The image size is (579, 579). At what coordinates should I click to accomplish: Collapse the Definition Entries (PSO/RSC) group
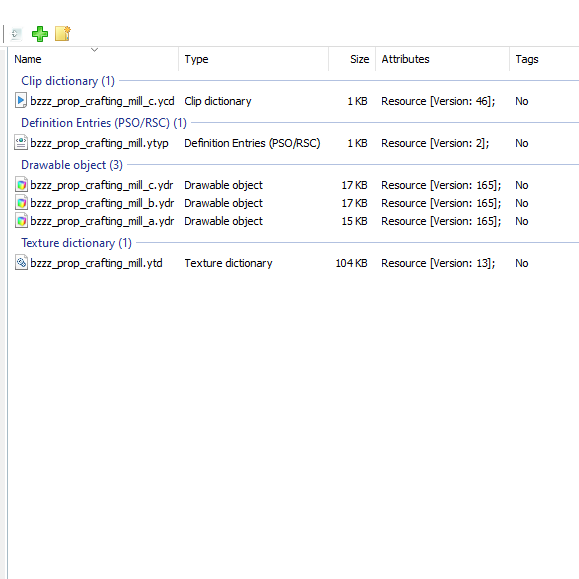[x=104, y=123]
